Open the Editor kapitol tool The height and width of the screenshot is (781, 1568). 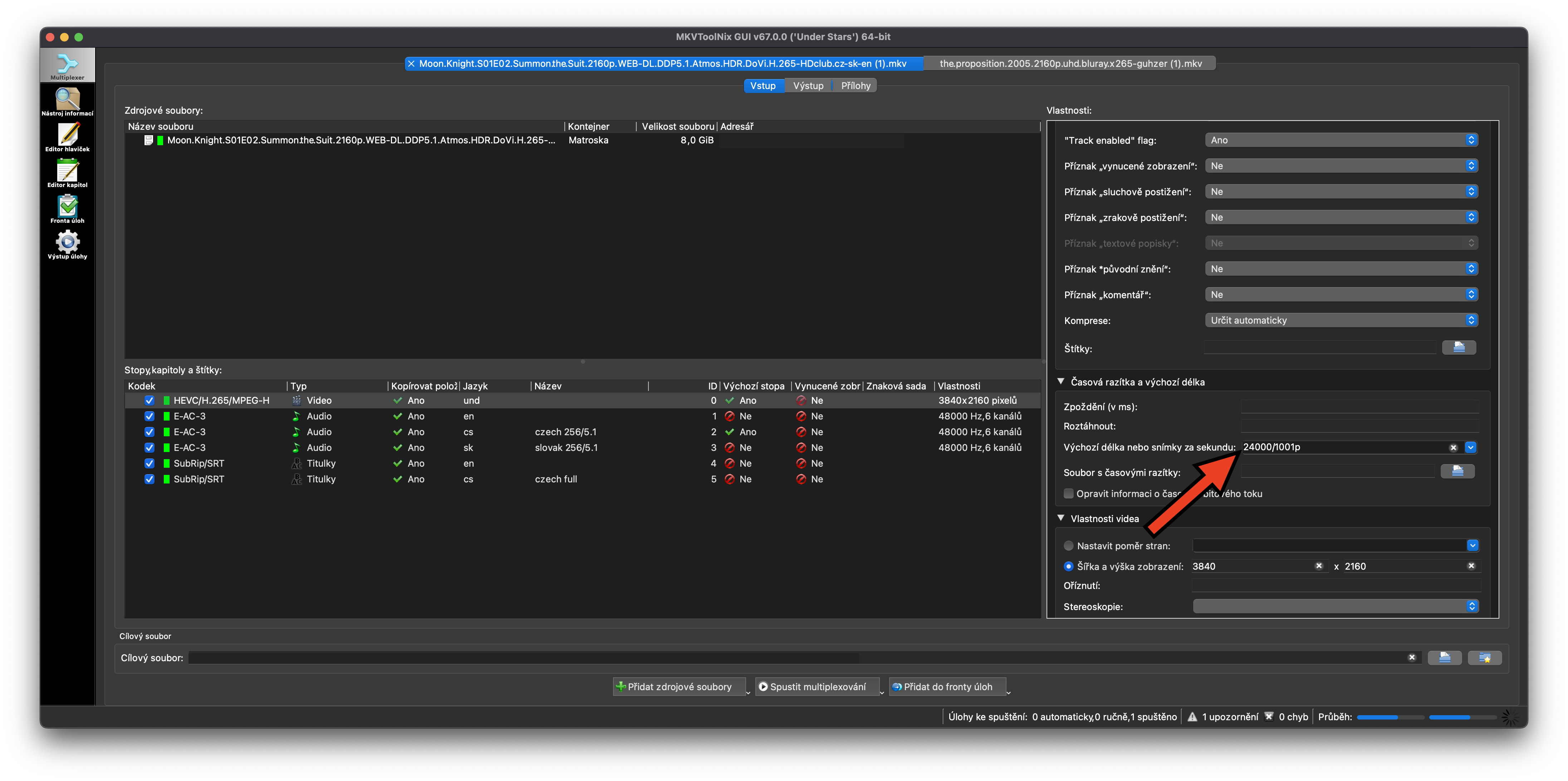coord(67,173)
